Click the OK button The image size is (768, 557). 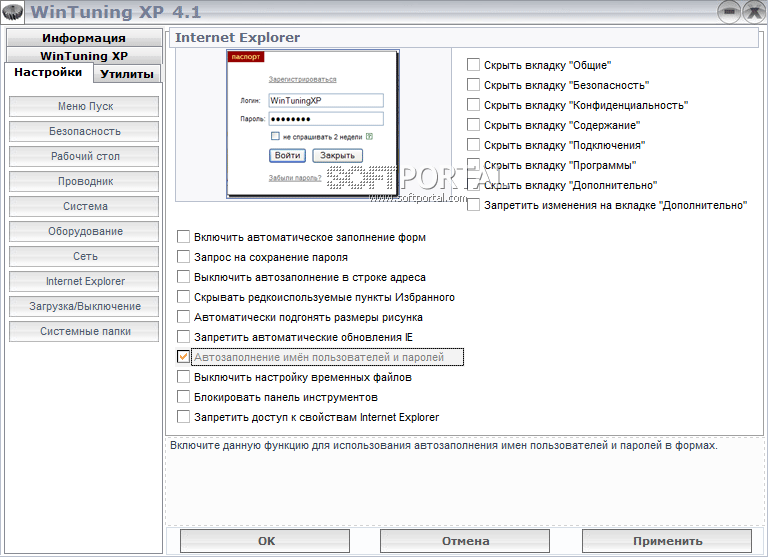coord(265,541)
